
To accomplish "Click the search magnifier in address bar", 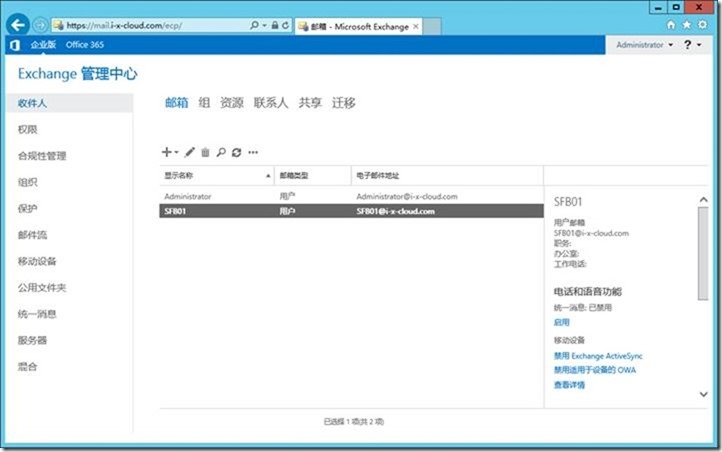I will (x=254, y=25).
